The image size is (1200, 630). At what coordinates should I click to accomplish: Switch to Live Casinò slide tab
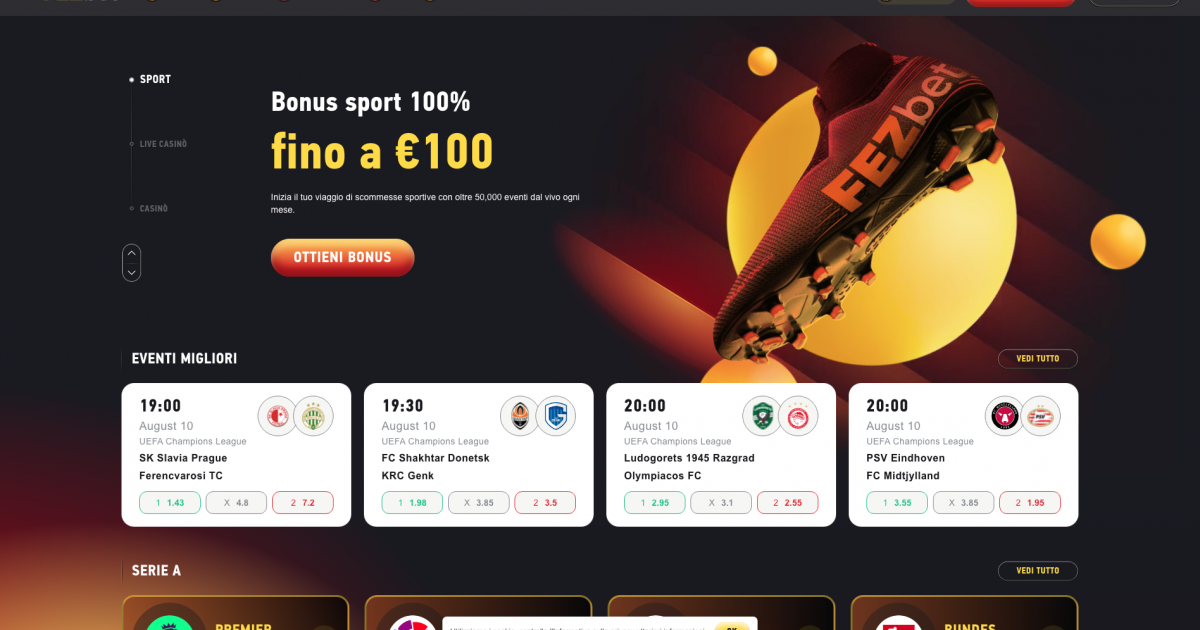[x=163, y=144]
